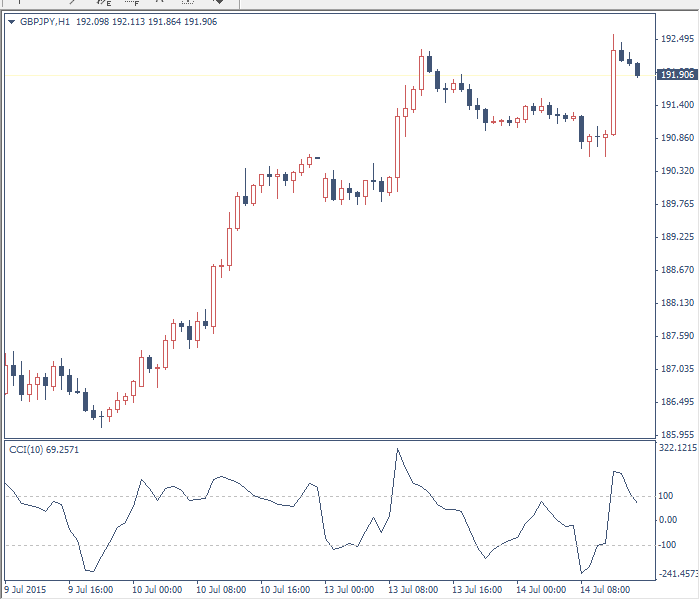This screenshot has width=700, height=600.
Task: Click the GBPJPY,H1 chart title text
Action: (42, 21)
